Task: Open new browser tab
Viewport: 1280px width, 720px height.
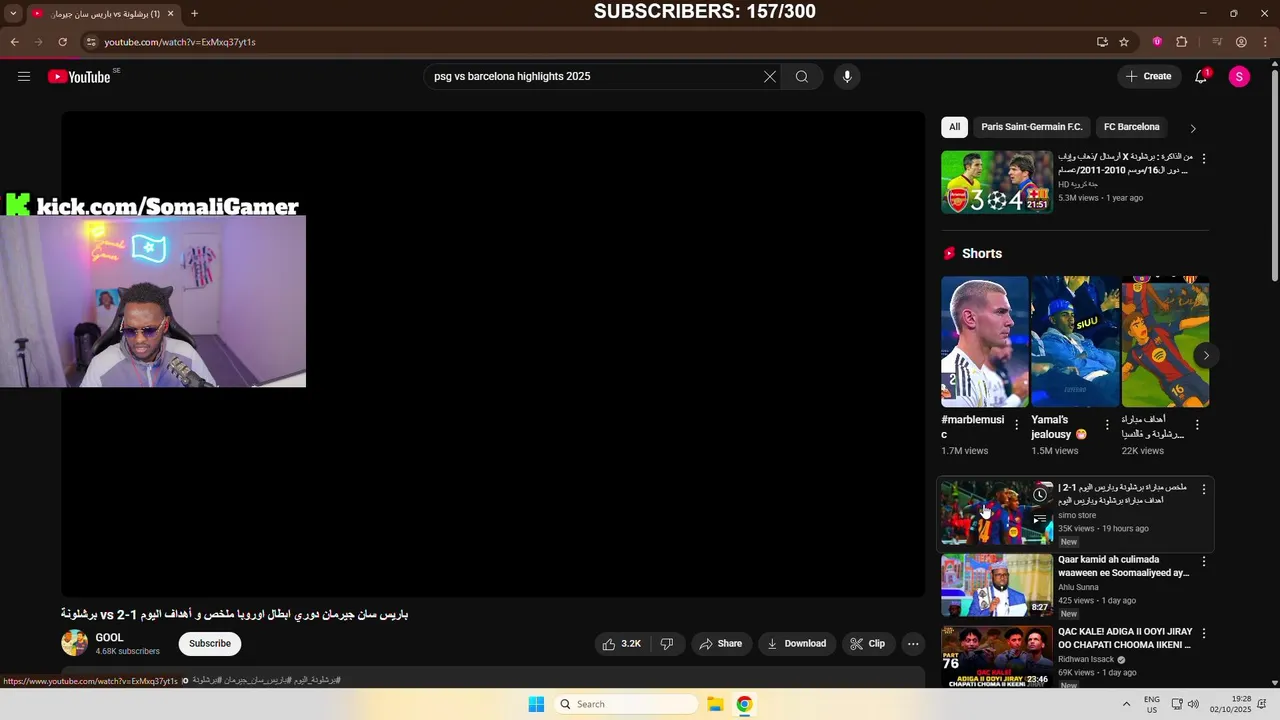Action: [194, 14]
